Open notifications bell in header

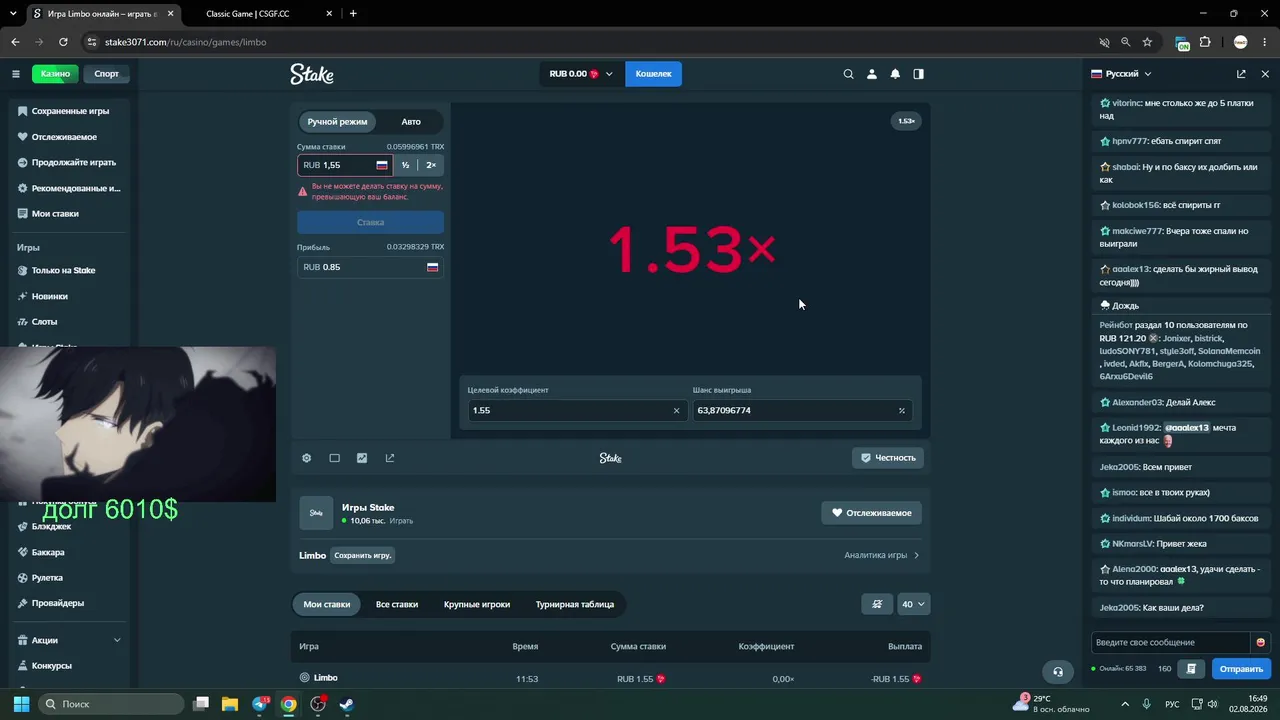coord(895,74)
